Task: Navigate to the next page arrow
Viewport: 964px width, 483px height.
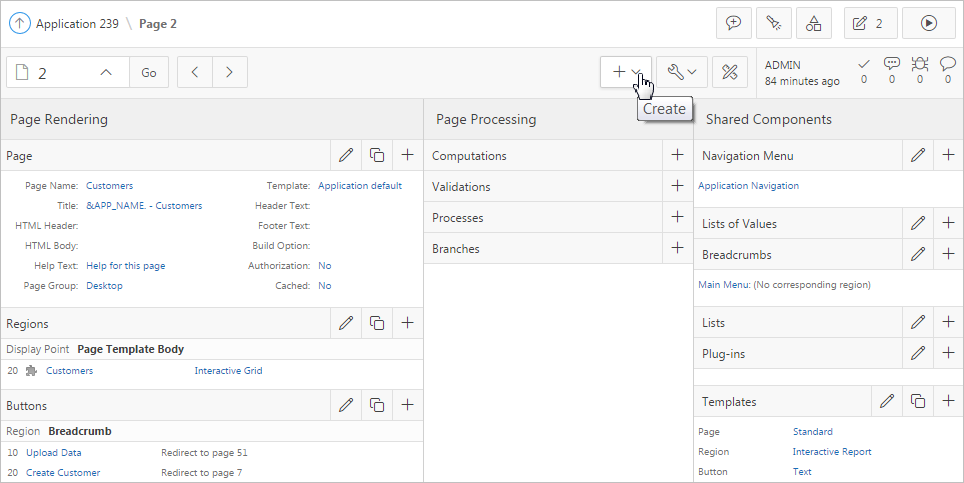Action: (x=230, y=72)
